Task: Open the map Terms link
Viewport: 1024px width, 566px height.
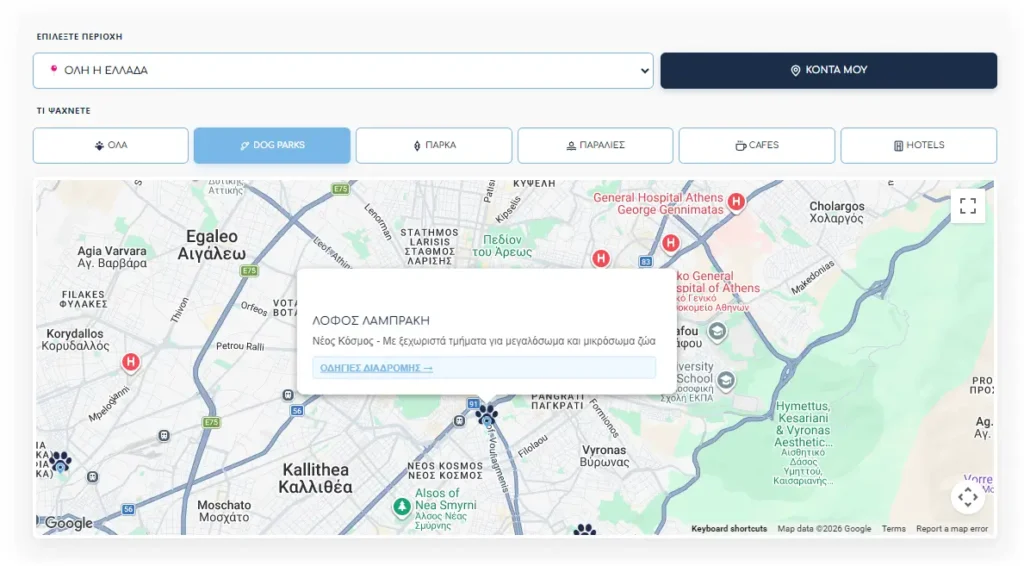Action: (x=893, y=529)
